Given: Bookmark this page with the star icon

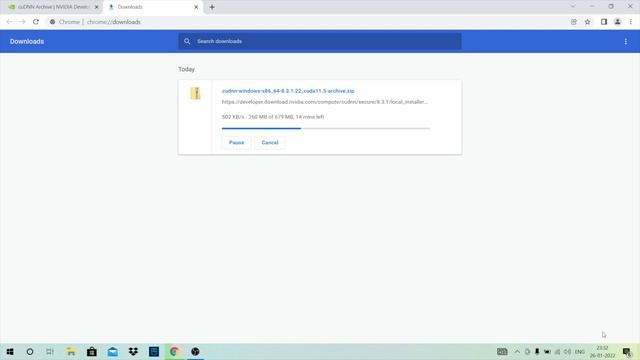Looking at the screenshot, I should [x=587, y=22].
